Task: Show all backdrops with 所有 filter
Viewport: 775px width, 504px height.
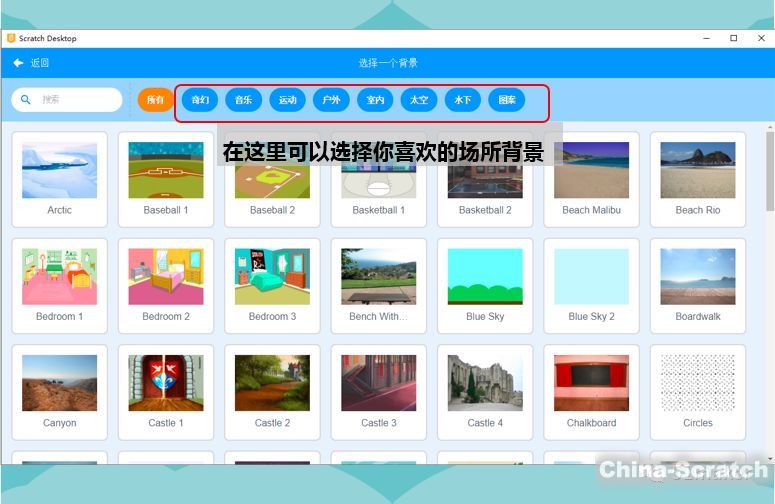Action: point(155,100)
